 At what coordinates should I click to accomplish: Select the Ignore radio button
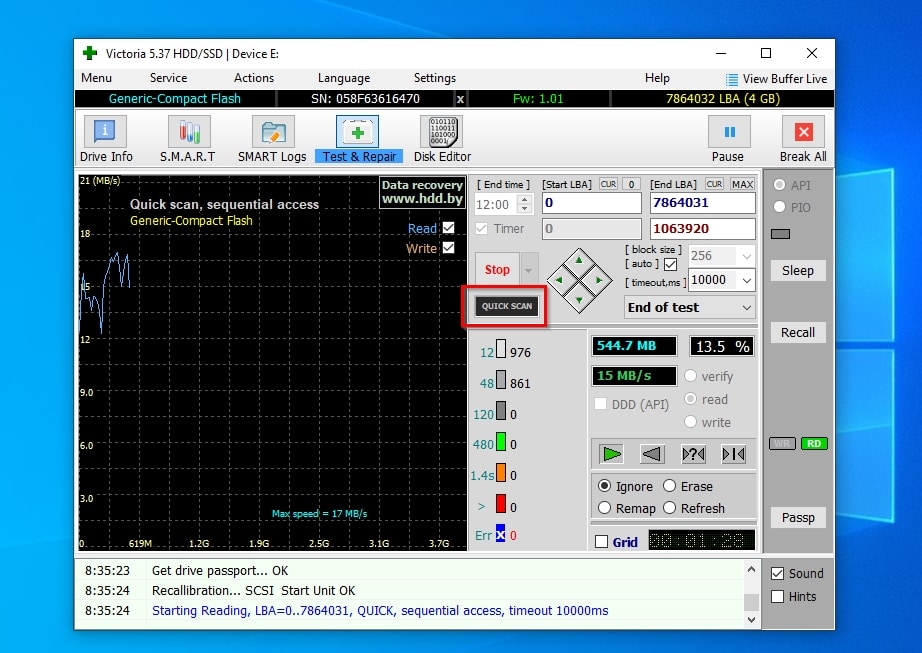[604, 486]
